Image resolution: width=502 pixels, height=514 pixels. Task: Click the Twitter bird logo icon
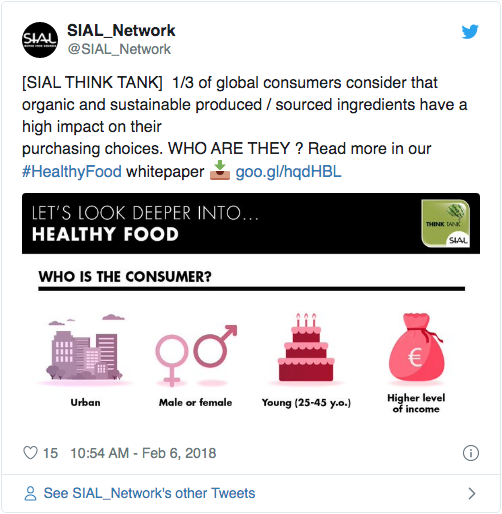click(x=470, y=32)
